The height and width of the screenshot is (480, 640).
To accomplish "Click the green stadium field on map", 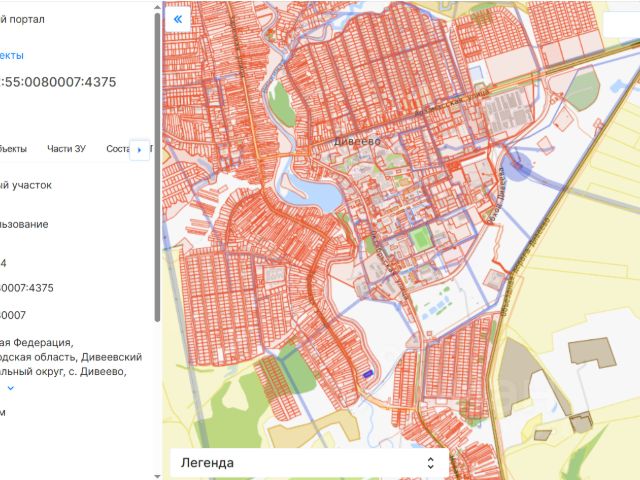I will [x=420, y=238].
